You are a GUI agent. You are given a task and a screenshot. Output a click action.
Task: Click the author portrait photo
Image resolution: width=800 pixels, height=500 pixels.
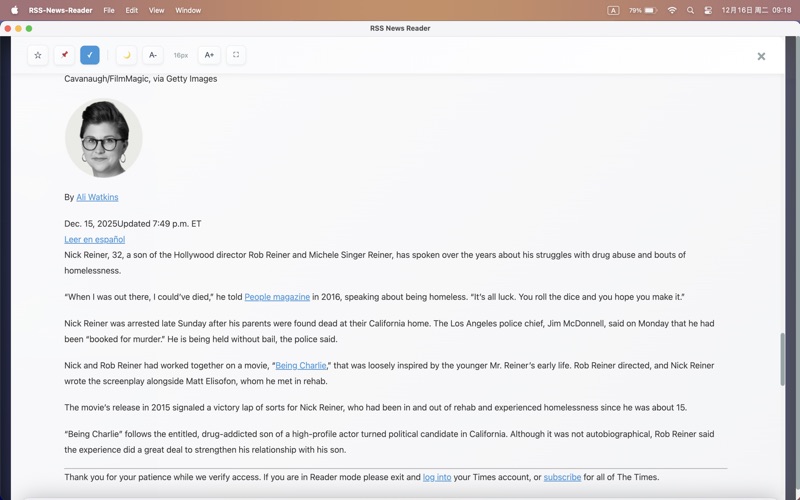[104, 138]
